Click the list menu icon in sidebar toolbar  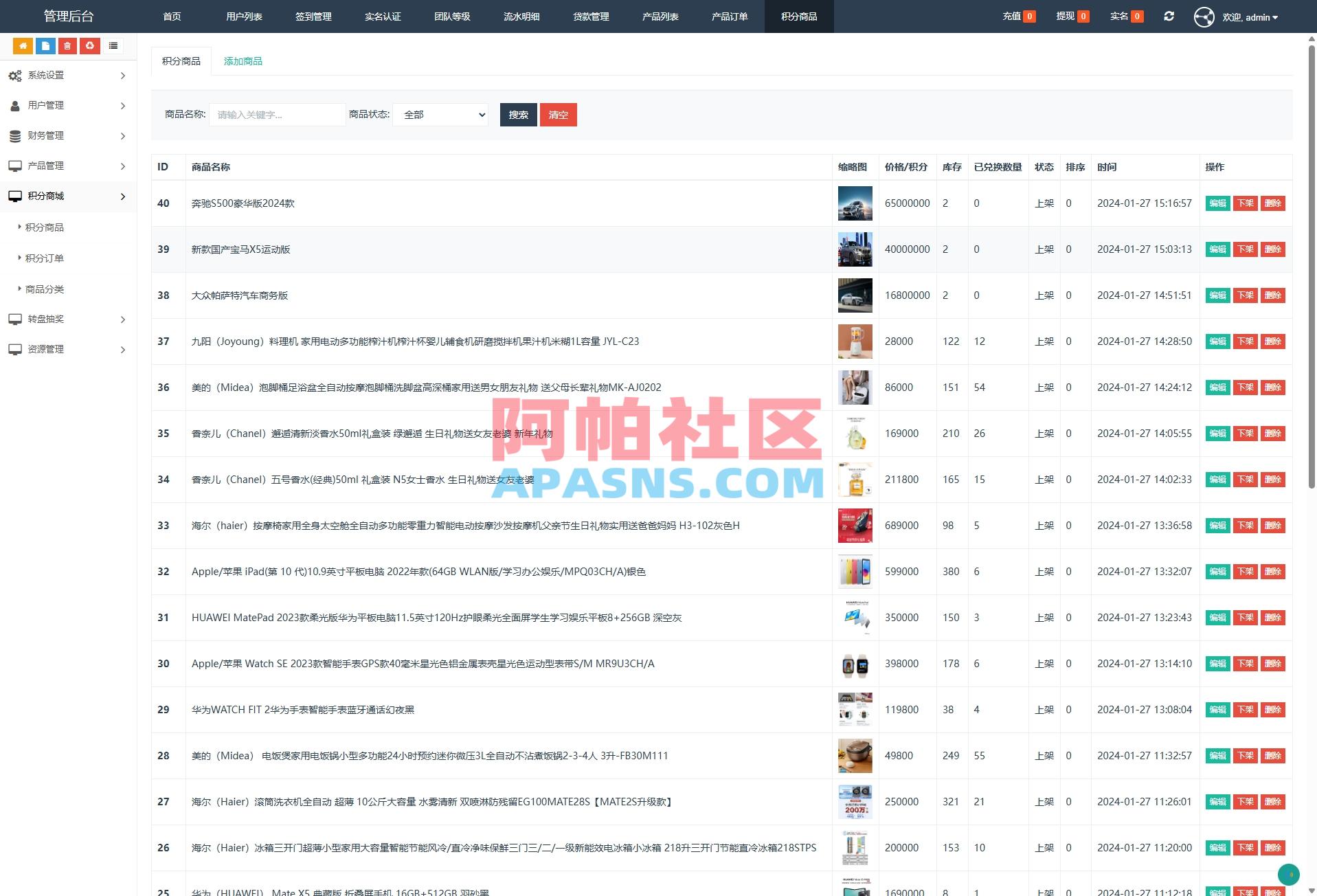[x=113, y=46]
